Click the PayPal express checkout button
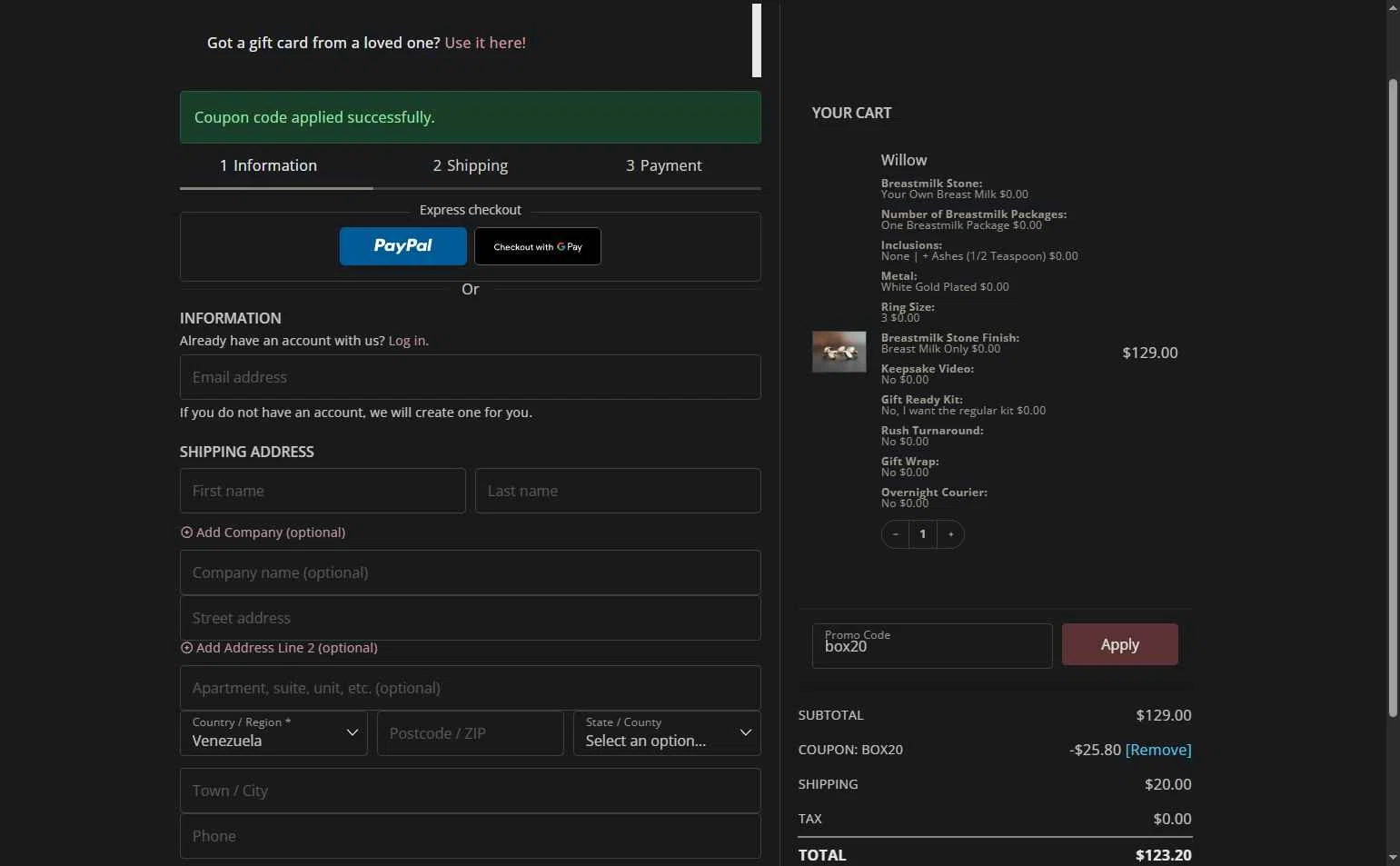Image resolution: width=1400 pixels, height=866 pixels. coord(403,246)
